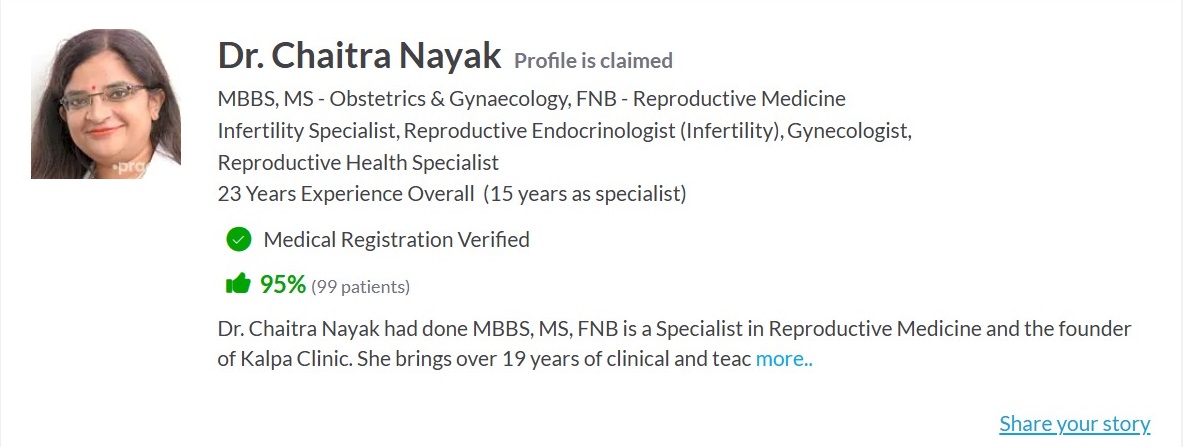Click "23 Years Experience Overall" text

[x=346, y=194]
